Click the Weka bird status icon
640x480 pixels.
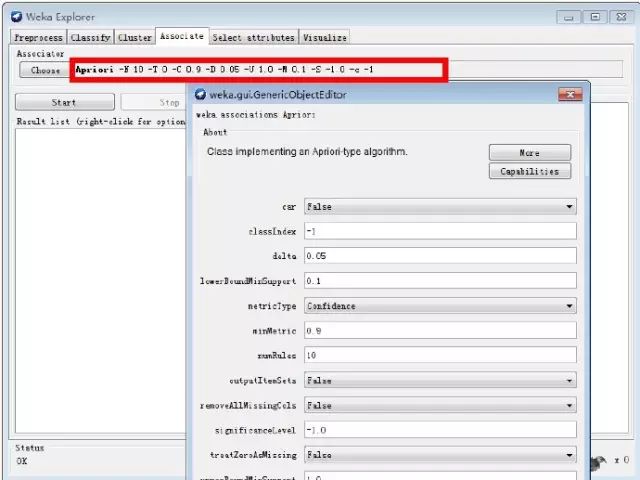[599, 462]
